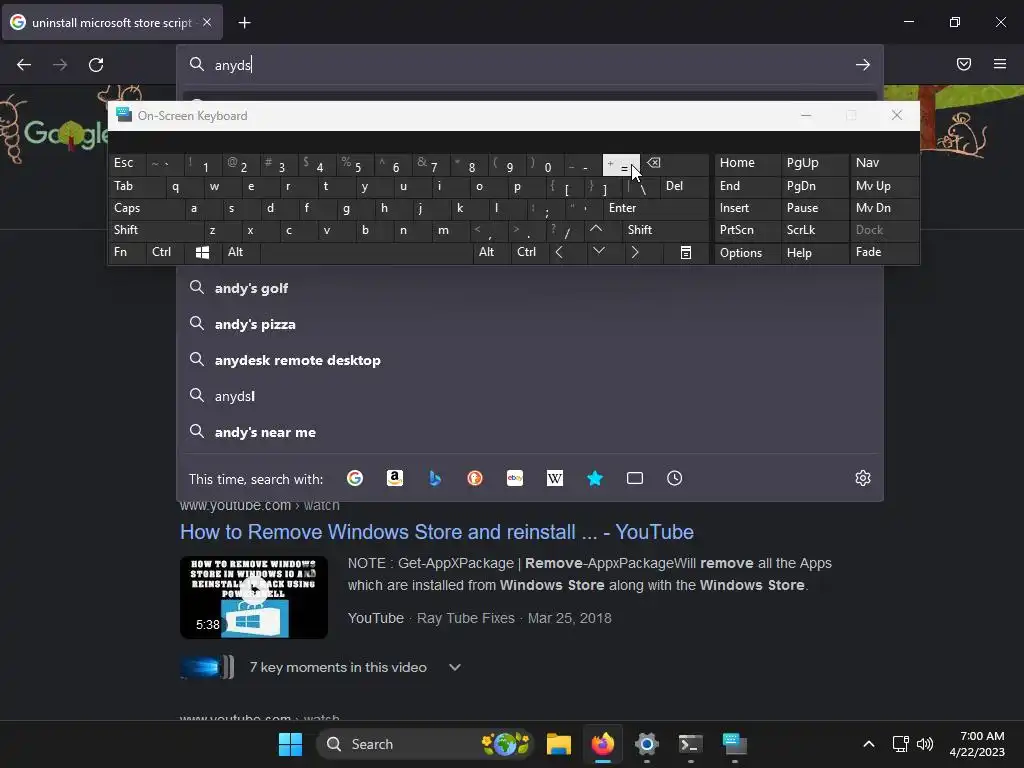Toggle the Caps key on On-Screen Keyboard
Screen dimensions: 1024x768
click(146, 208)
